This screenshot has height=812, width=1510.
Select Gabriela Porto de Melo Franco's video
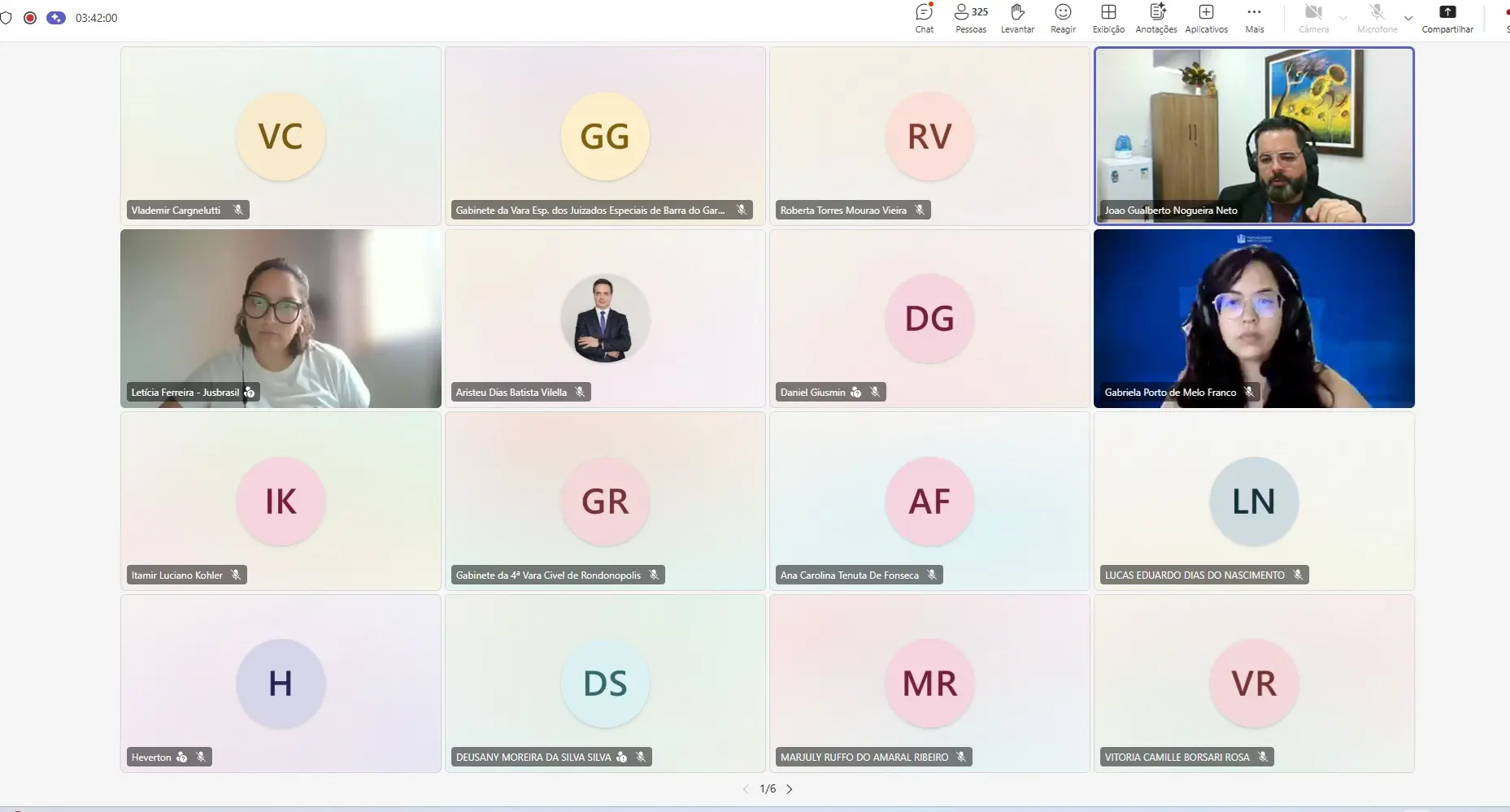[x=1254, y=319]
